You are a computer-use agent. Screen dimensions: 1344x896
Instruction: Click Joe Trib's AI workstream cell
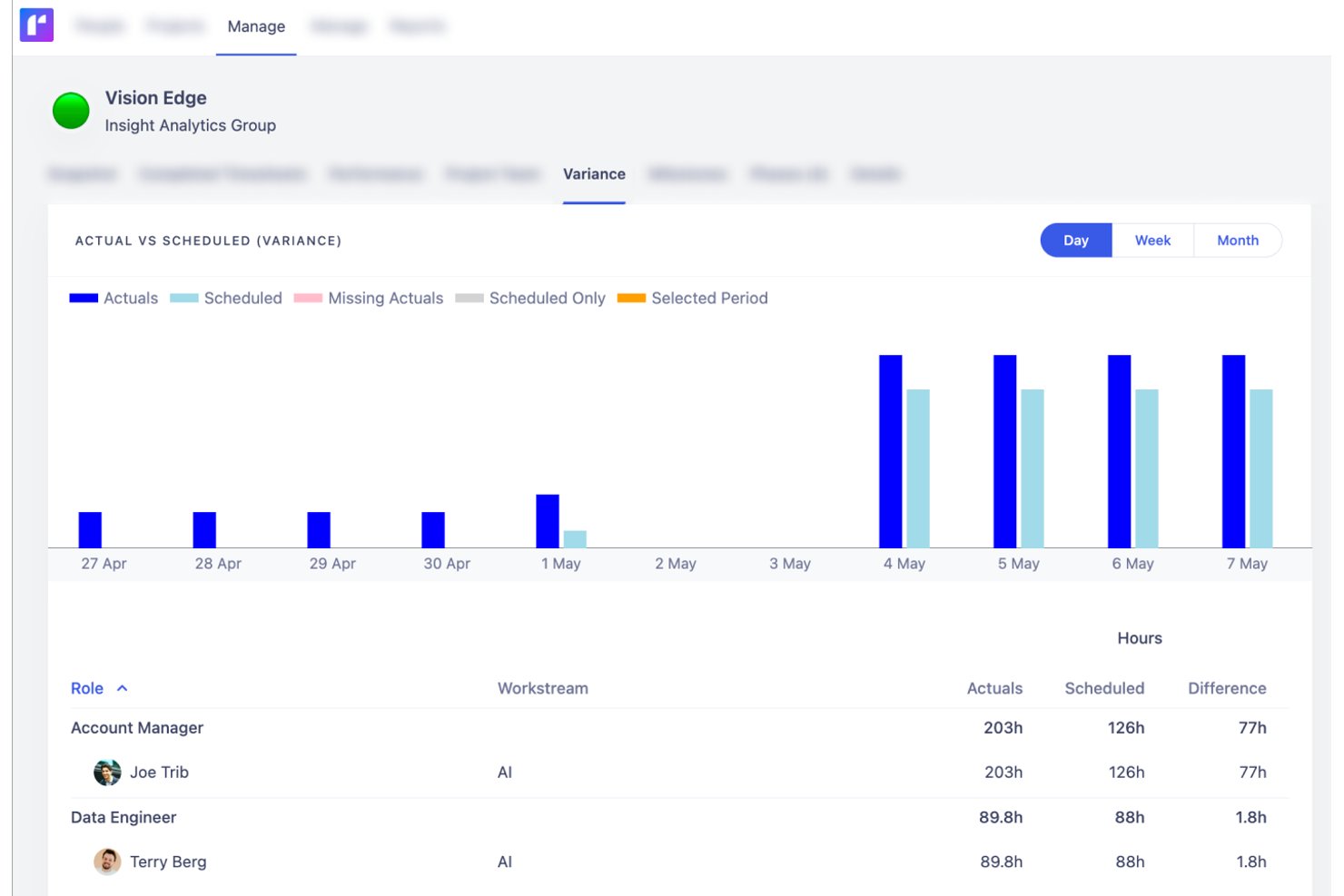(505, 773)
